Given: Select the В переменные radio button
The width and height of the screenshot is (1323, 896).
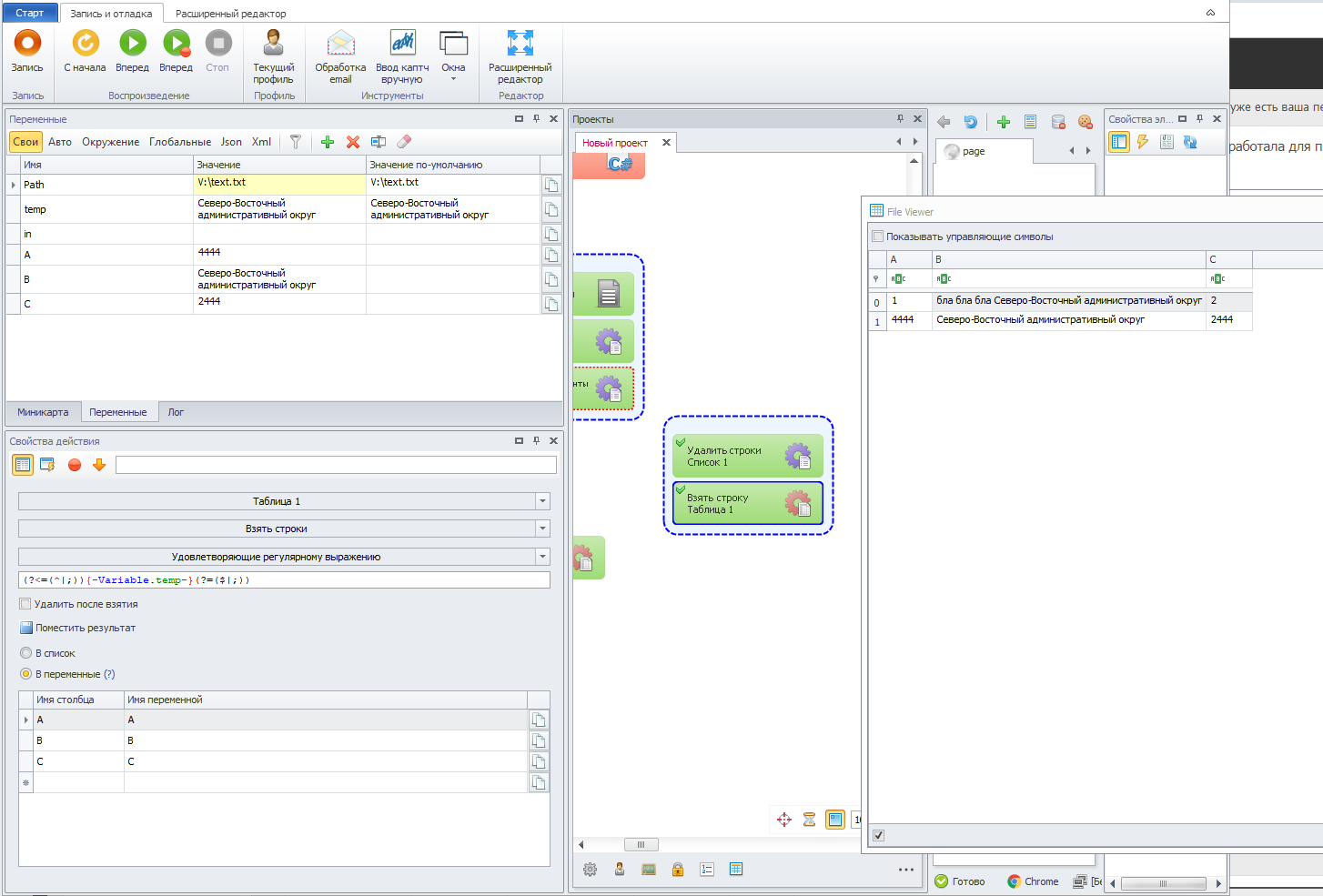Looking at the screenshot, I should click(x=25, y=674).
